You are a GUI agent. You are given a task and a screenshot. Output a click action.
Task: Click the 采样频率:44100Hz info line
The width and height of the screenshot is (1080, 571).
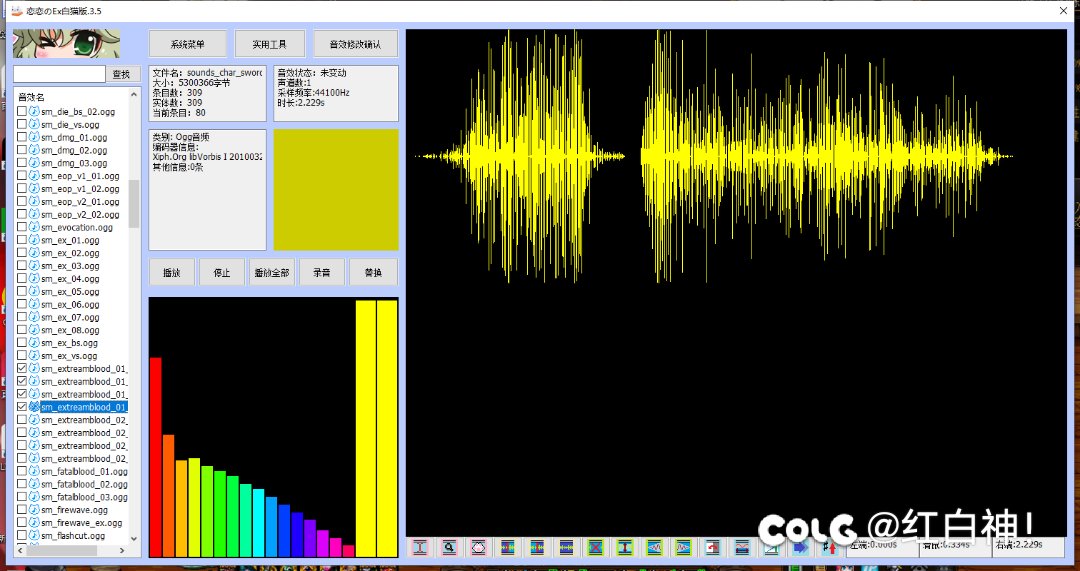313,92
